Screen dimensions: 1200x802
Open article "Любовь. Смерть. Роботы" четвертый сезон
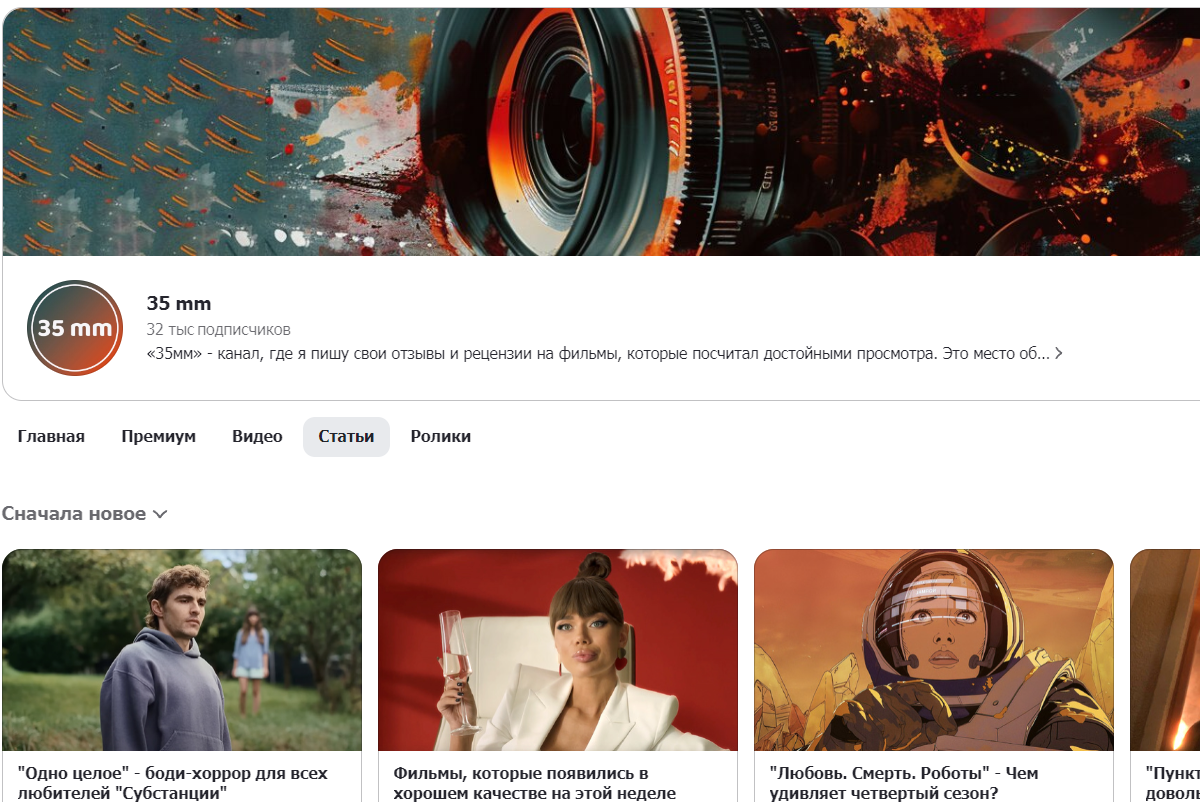click(x=904, y=783)
